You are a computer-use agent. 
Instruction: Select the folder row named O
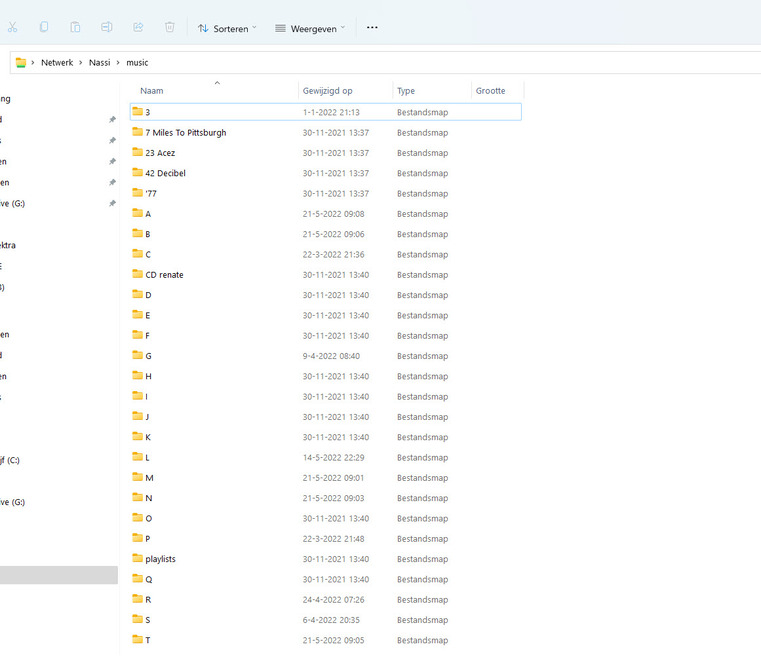(326, 518)
